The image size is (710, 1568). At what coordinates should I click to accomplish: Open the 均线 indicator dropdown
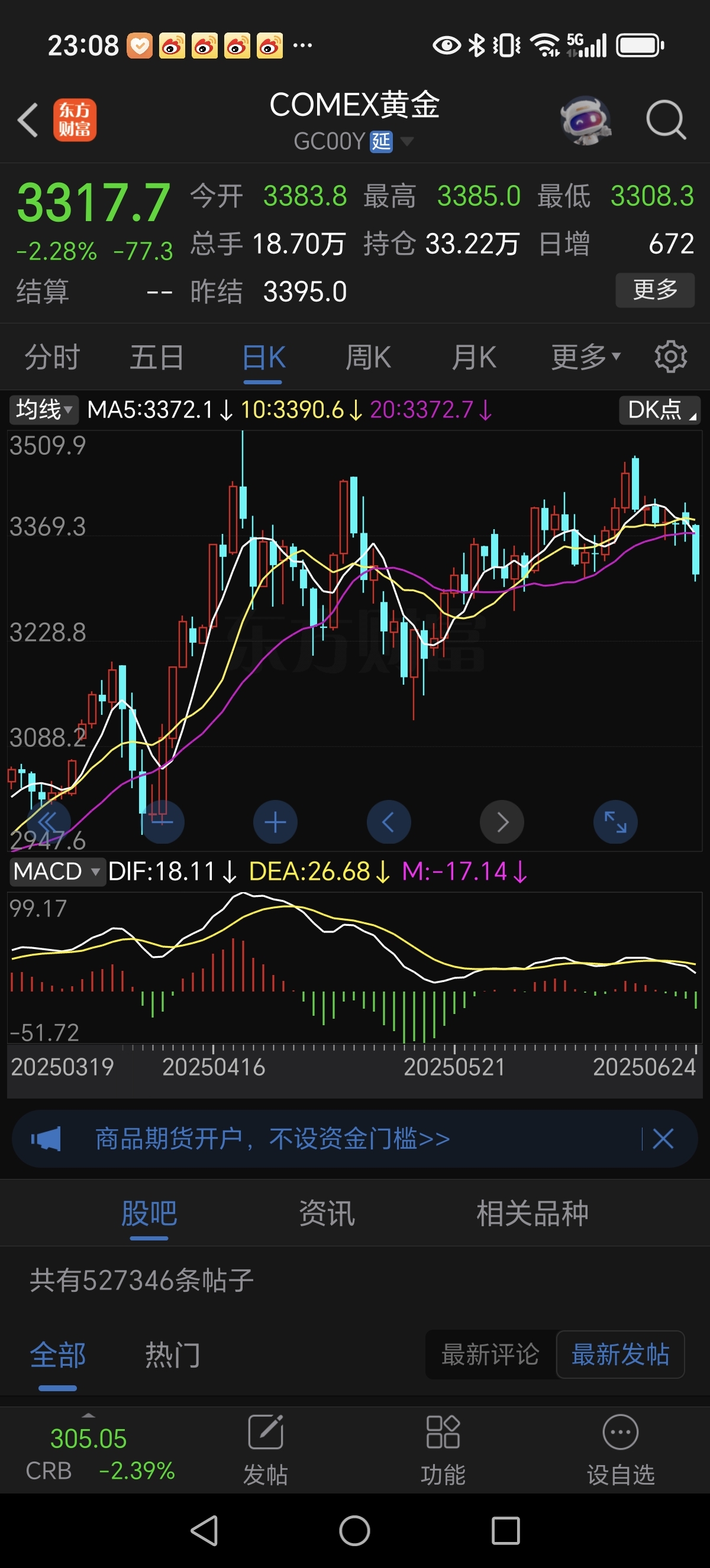pyautogui.click(x=43, y=410)
